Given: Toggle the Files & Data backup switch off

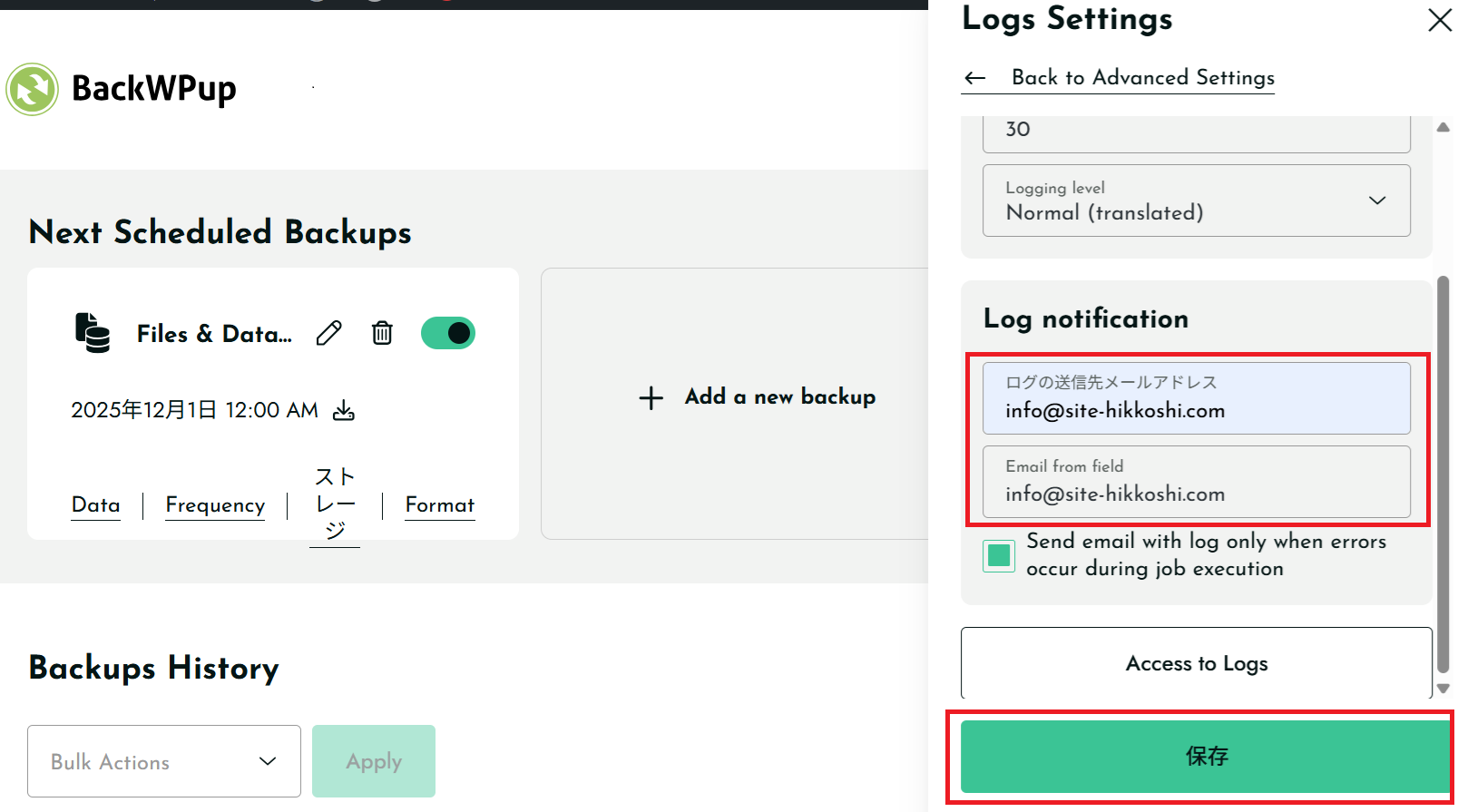Looking at the screenshot, I should tap(448, 333).
